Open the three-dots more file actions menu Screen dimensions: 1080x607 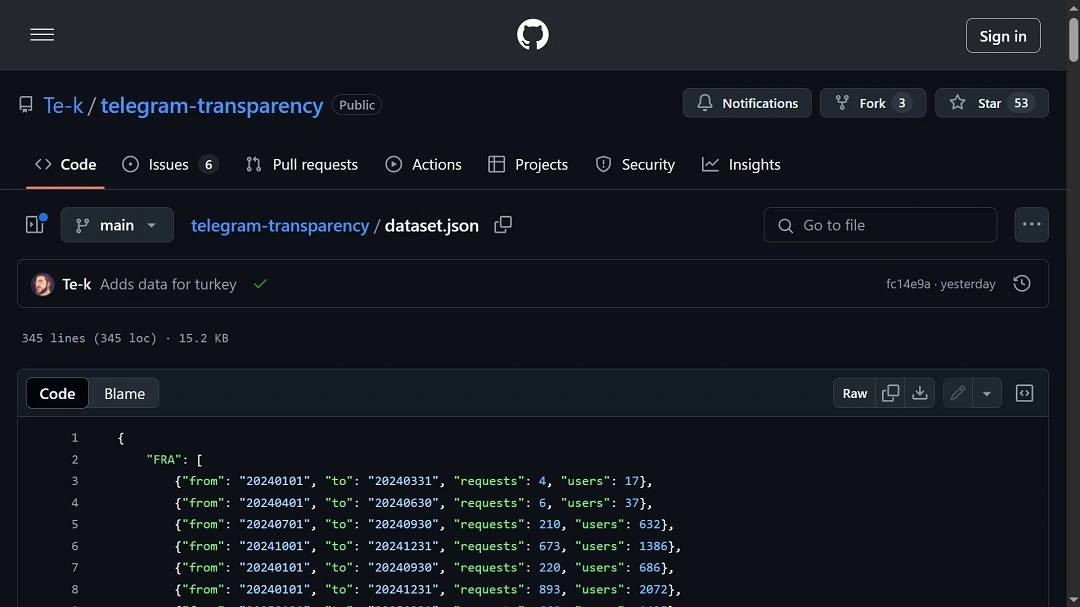coord(1031,225)
